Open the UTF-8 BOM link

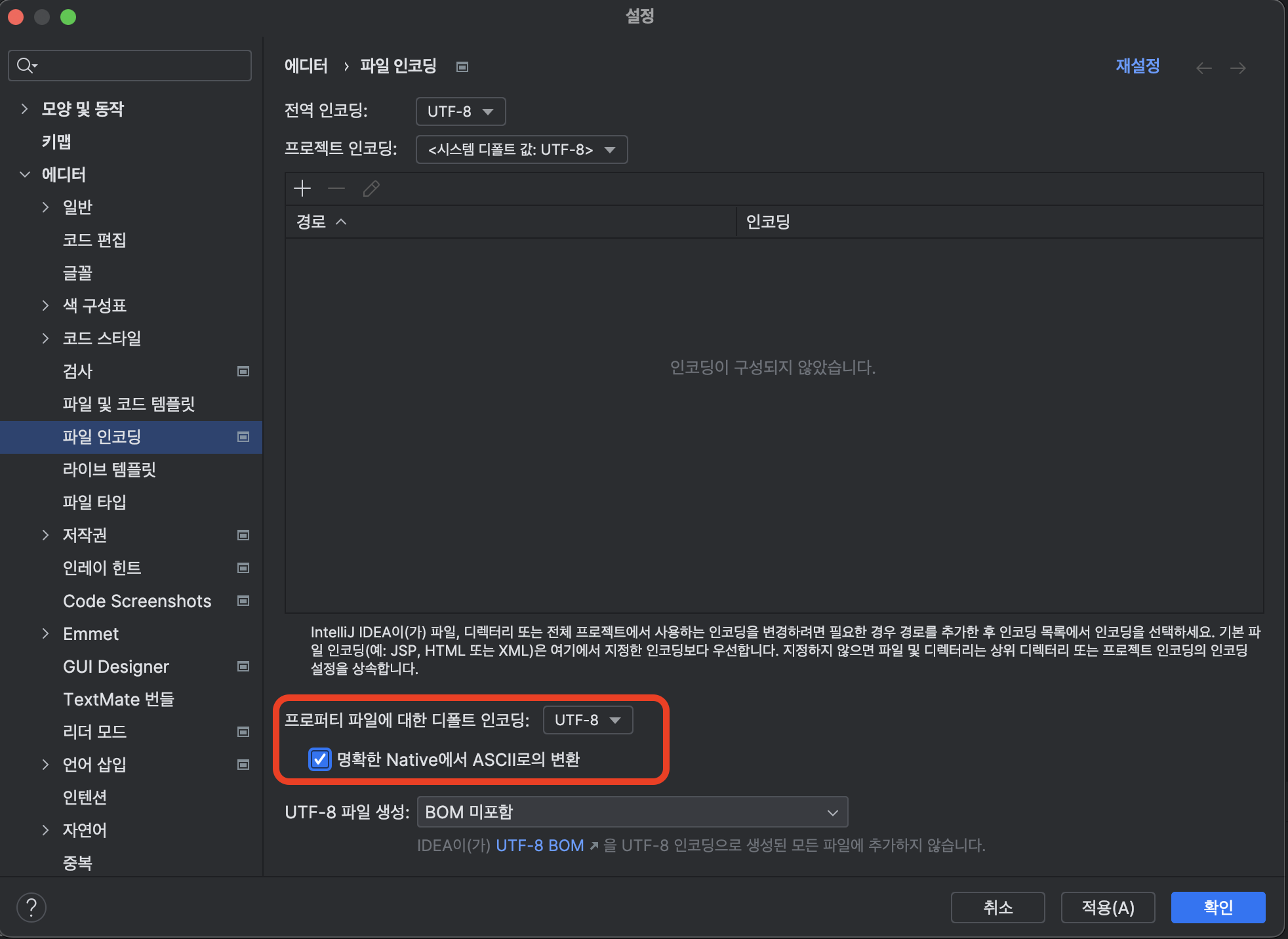point(540,845)
